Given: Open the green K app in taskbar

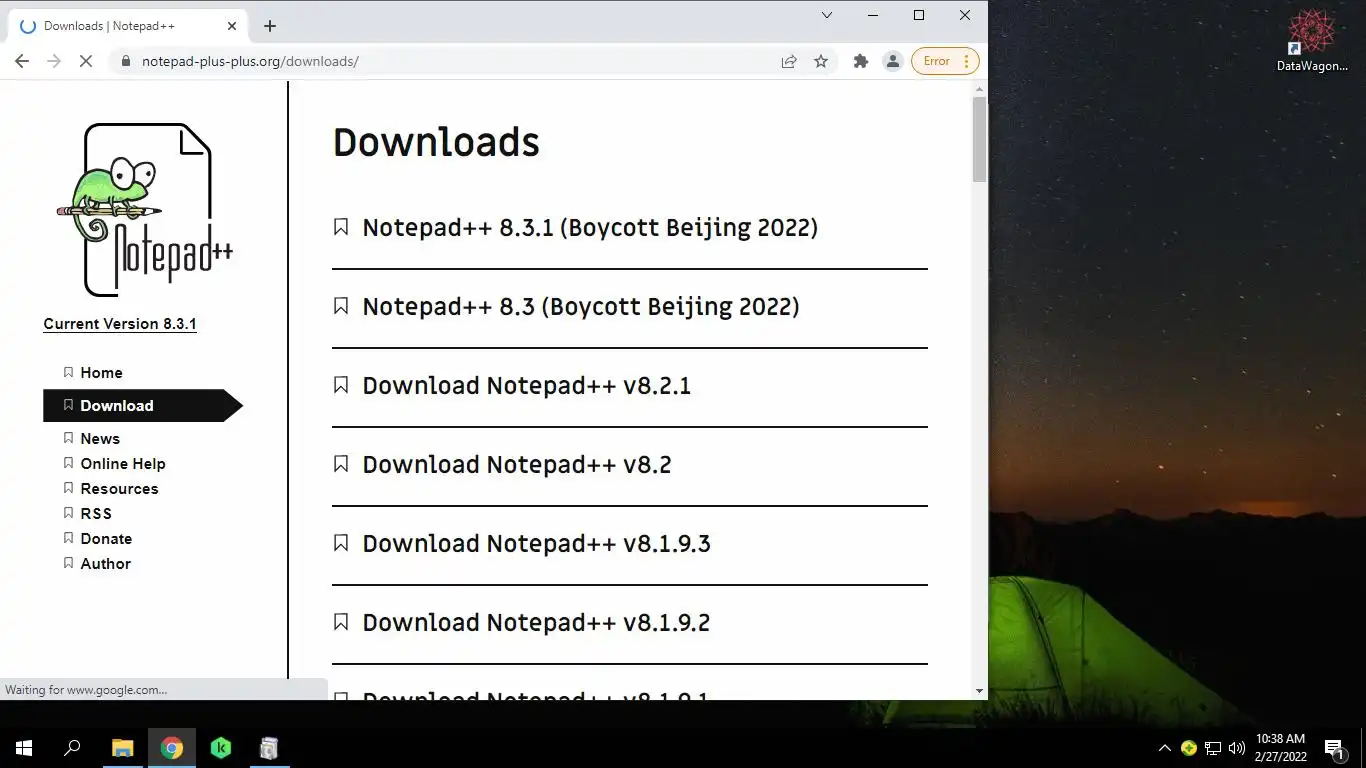Looking at the screenshot, I should (x=221, y=748).
